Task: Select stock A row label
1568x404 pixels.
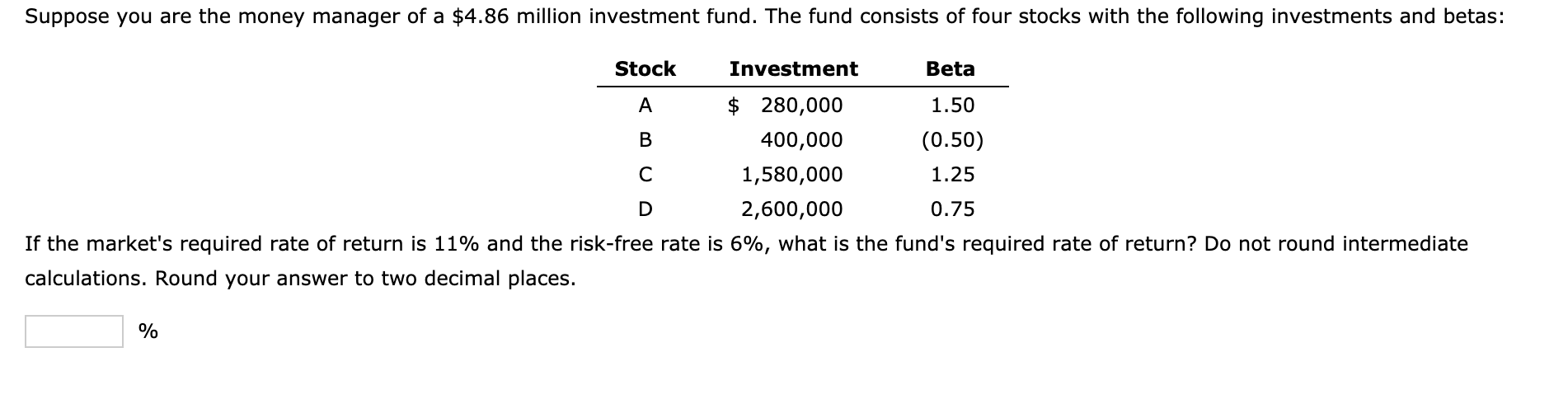Action: (645, 106)
